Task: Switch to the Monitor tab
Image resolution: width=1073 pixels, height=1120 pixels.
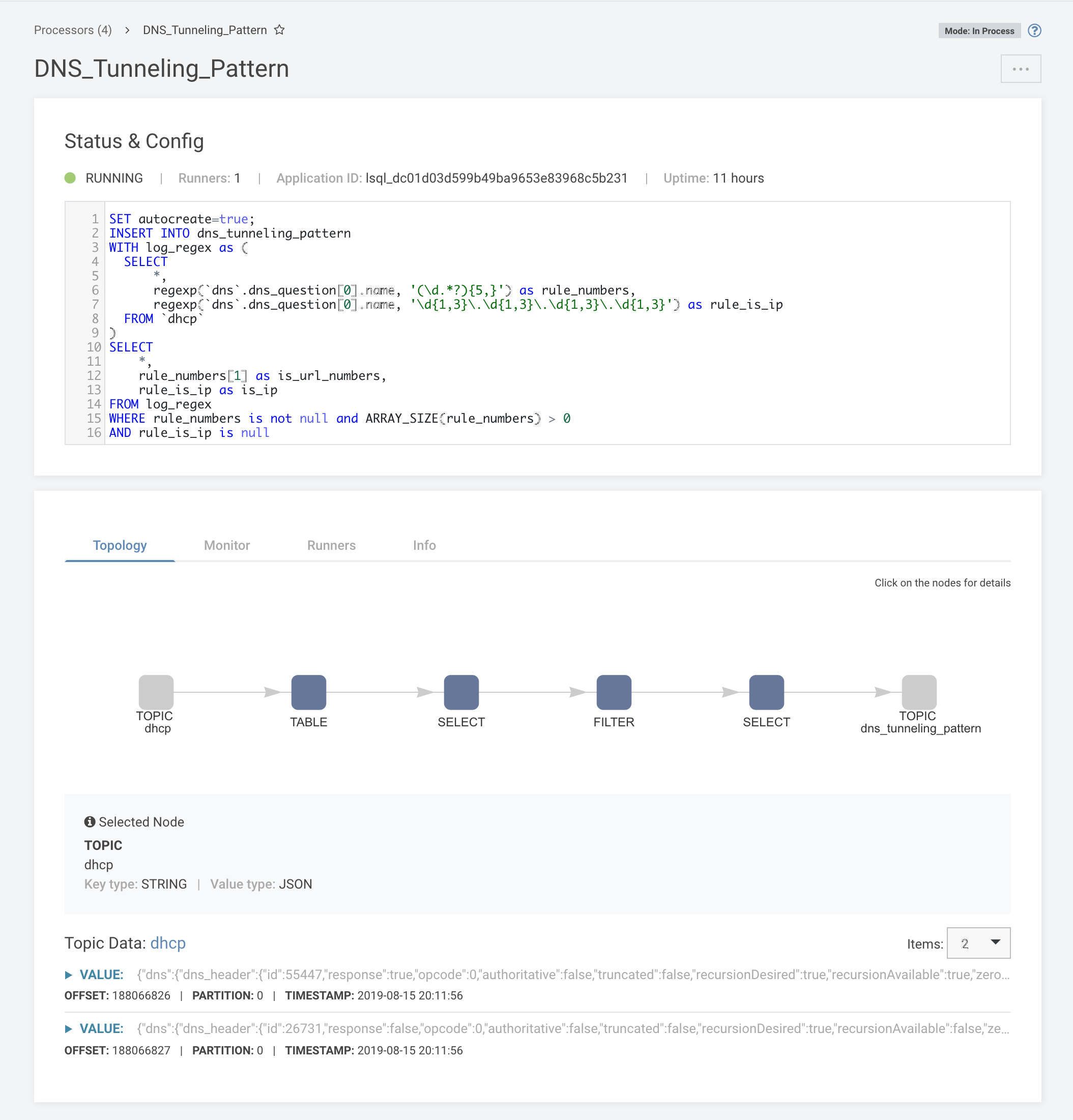Action: pos(226,545)
